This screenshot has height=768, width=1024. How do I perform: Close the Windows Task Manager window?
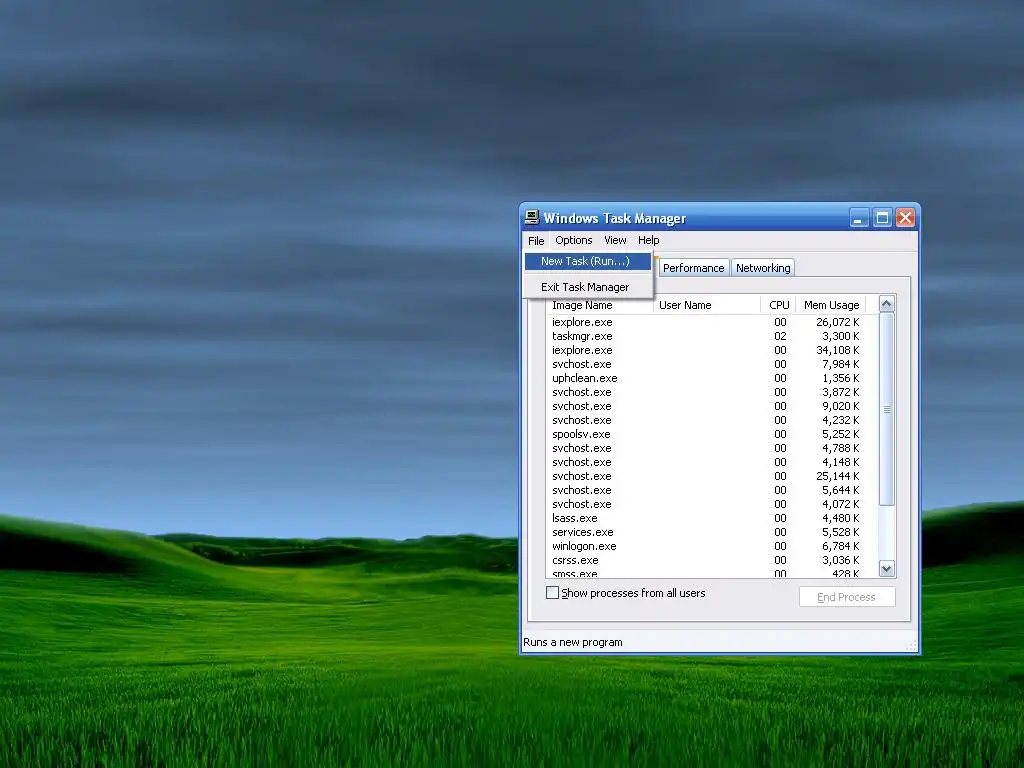905,218
